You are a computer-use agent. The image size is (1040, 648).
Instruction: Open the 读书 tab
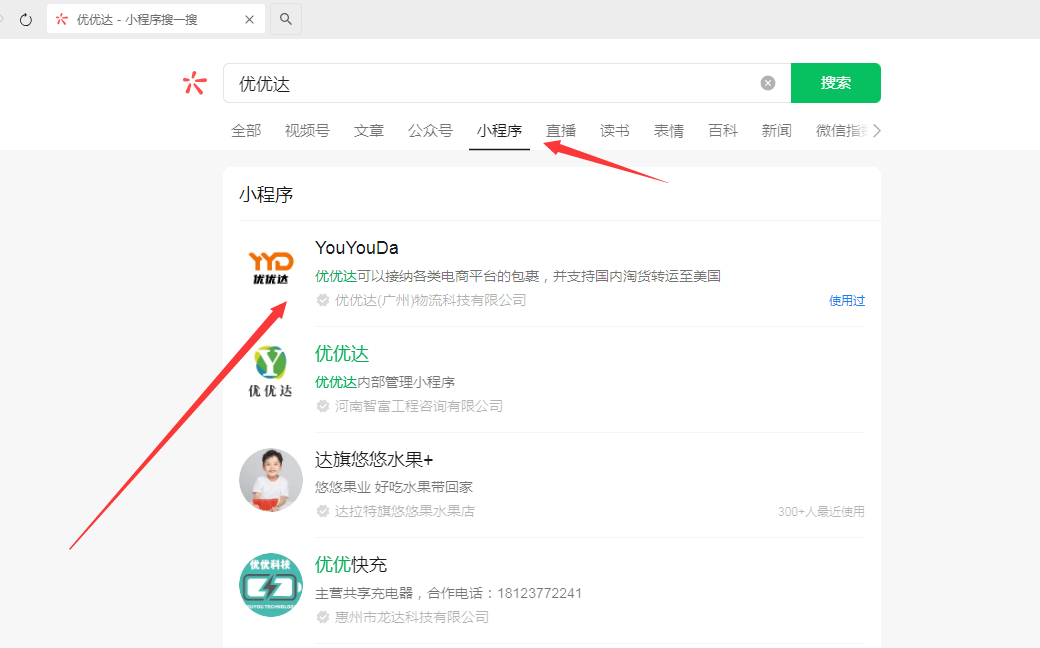pyautogui.click(x=615, y=131)
